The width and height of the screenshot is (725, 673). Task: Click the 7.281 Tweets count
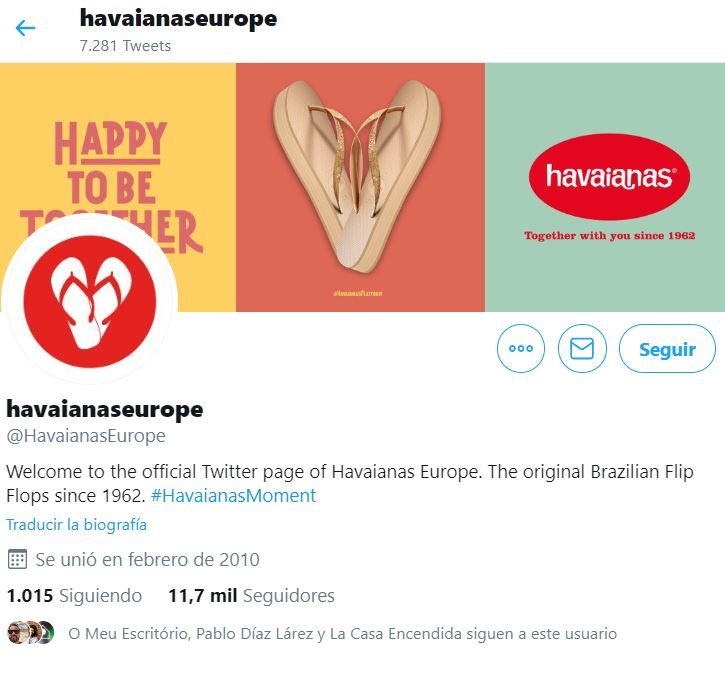(125, 46)
